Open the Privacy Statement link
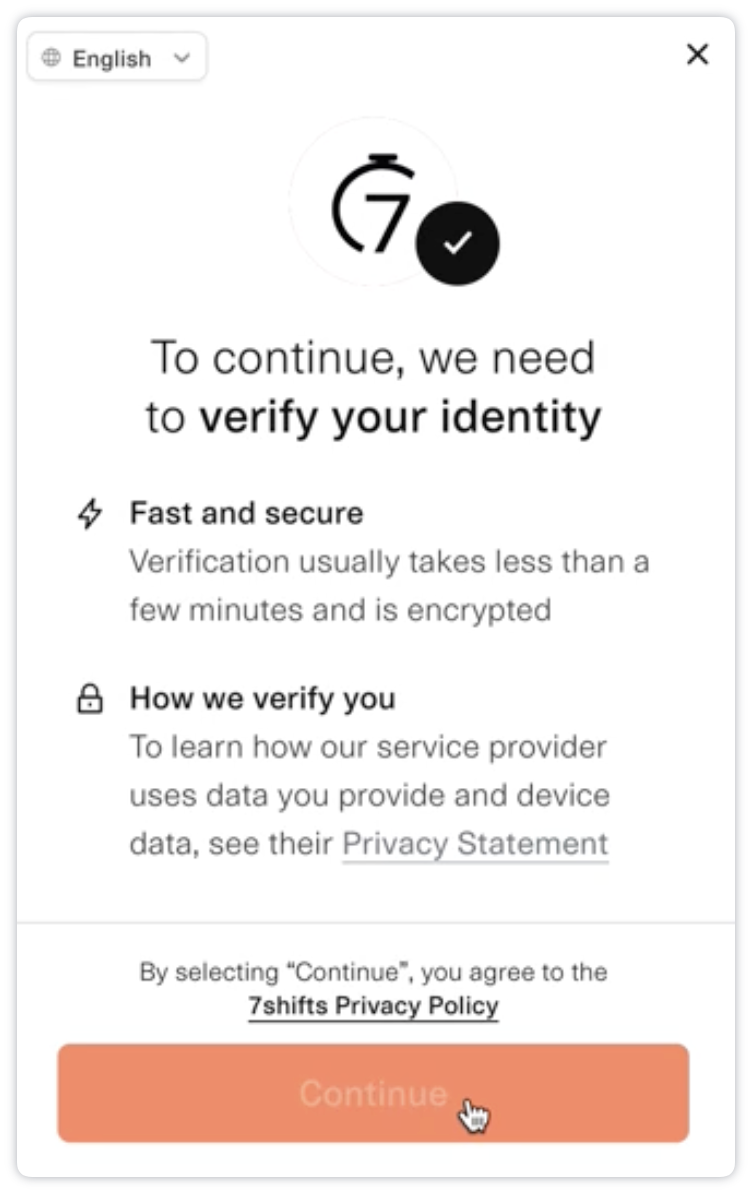Image resolution: width=752 pixels, height=1194 pixels. point(475,844)
